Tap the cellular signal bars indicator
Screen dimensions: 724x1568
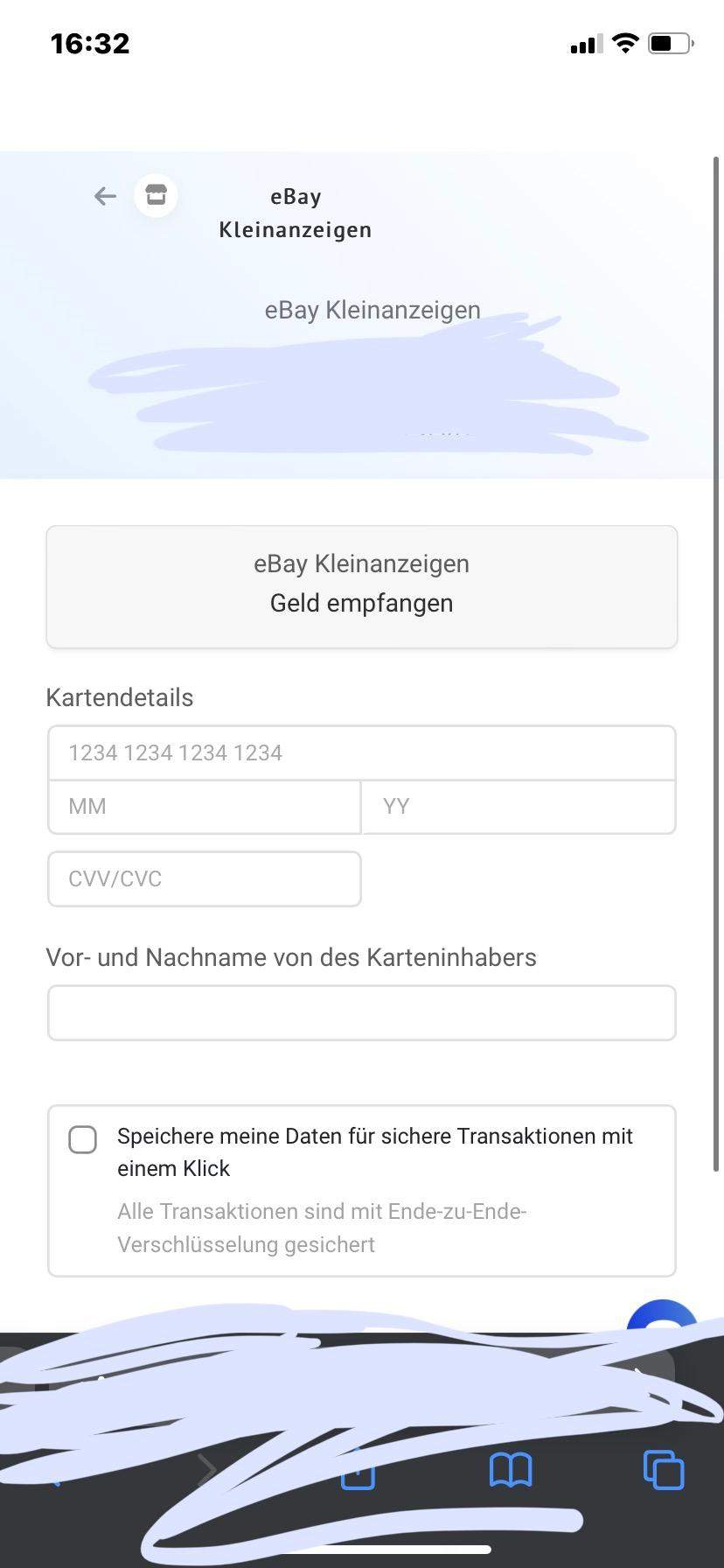click(x=584, y=44)
